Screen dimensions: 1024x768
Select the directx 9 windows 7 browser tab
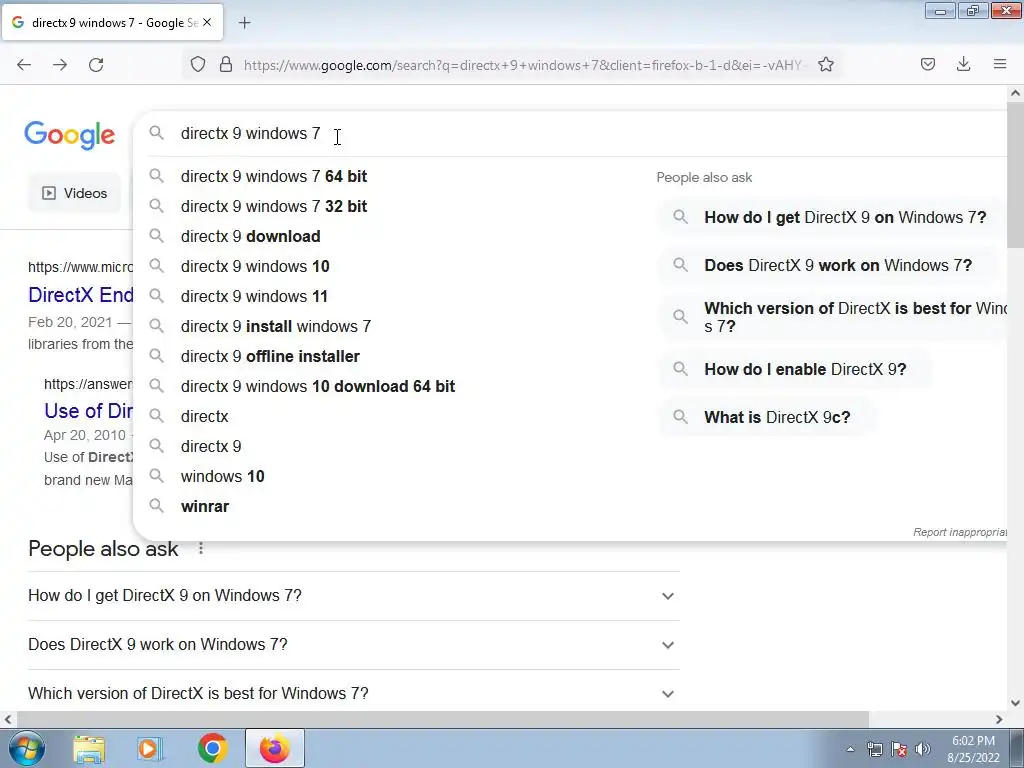point(112,22)
